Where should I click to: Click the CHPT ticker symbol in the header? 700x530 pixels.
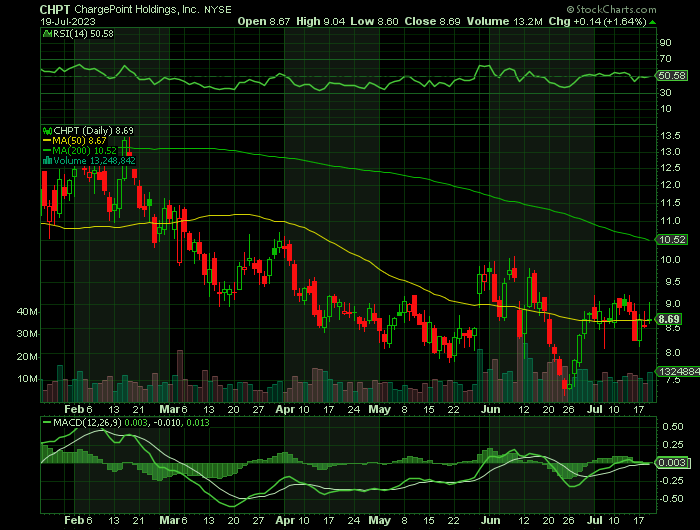pos(55,9)
